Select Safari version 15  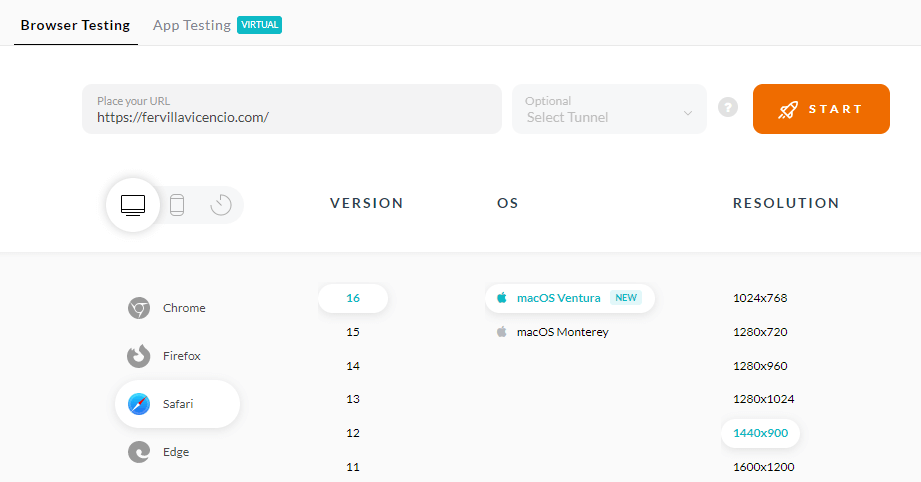[353, 332]
